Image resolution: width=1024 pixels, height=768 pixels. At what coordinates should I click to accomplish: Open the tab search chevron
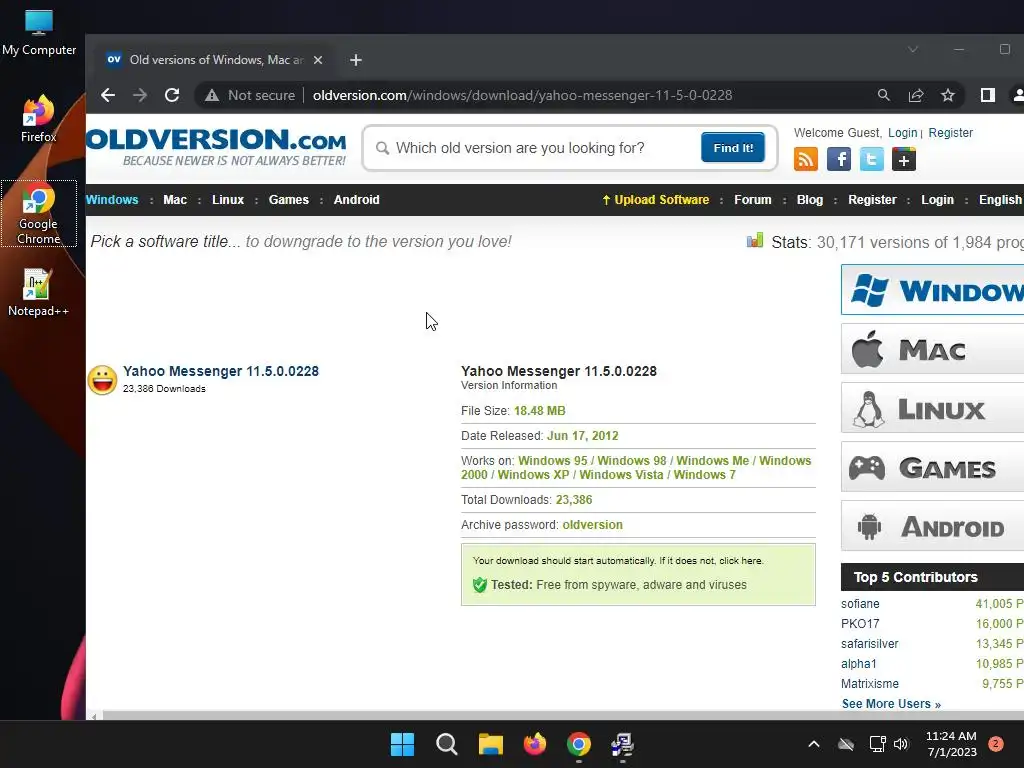pyautogui.click(x=913, y=50)
